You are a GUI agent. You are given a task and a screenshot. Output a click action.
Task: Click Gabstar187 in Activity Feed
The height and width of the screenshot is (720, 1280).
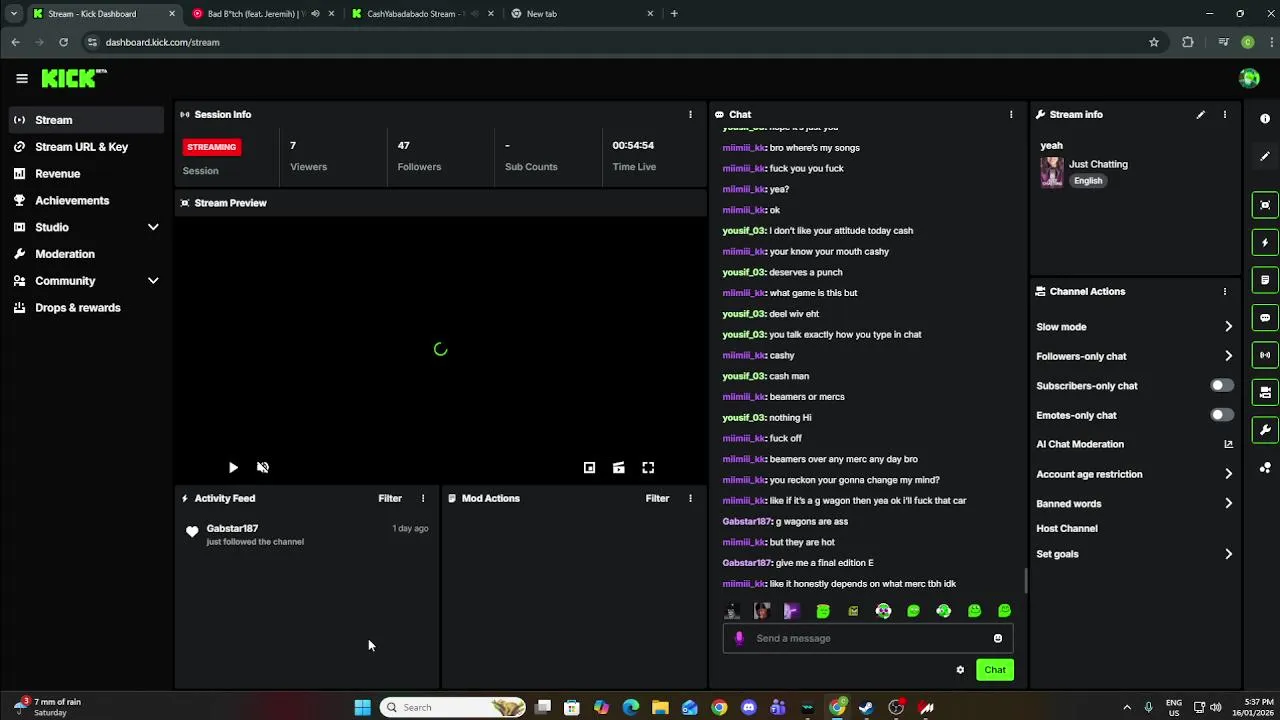[x=232, y=528]
